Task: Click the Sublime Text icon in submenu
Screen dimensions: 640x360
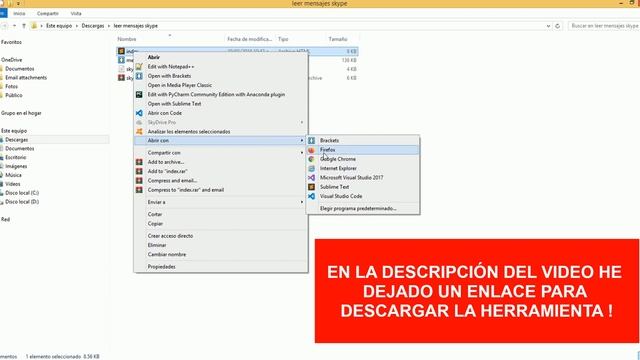Action: tap(311, 187)
